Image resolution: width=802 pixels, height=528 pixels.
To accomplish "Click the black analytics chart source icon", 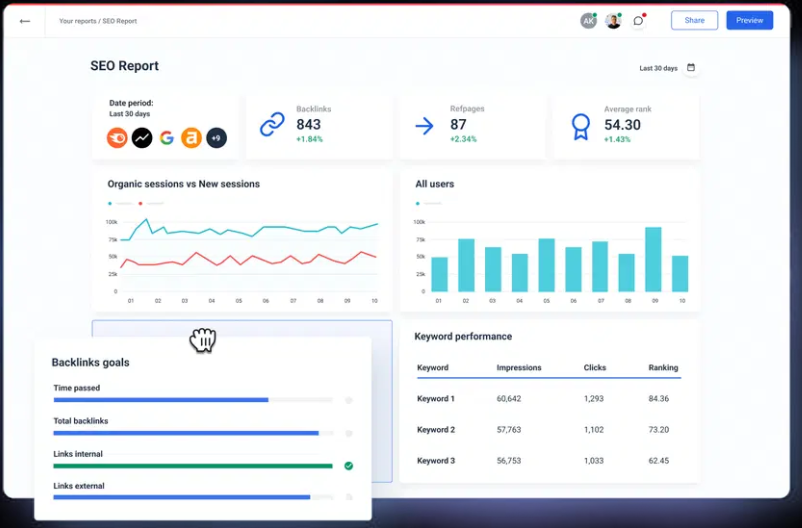I will [x=142, y=138].
